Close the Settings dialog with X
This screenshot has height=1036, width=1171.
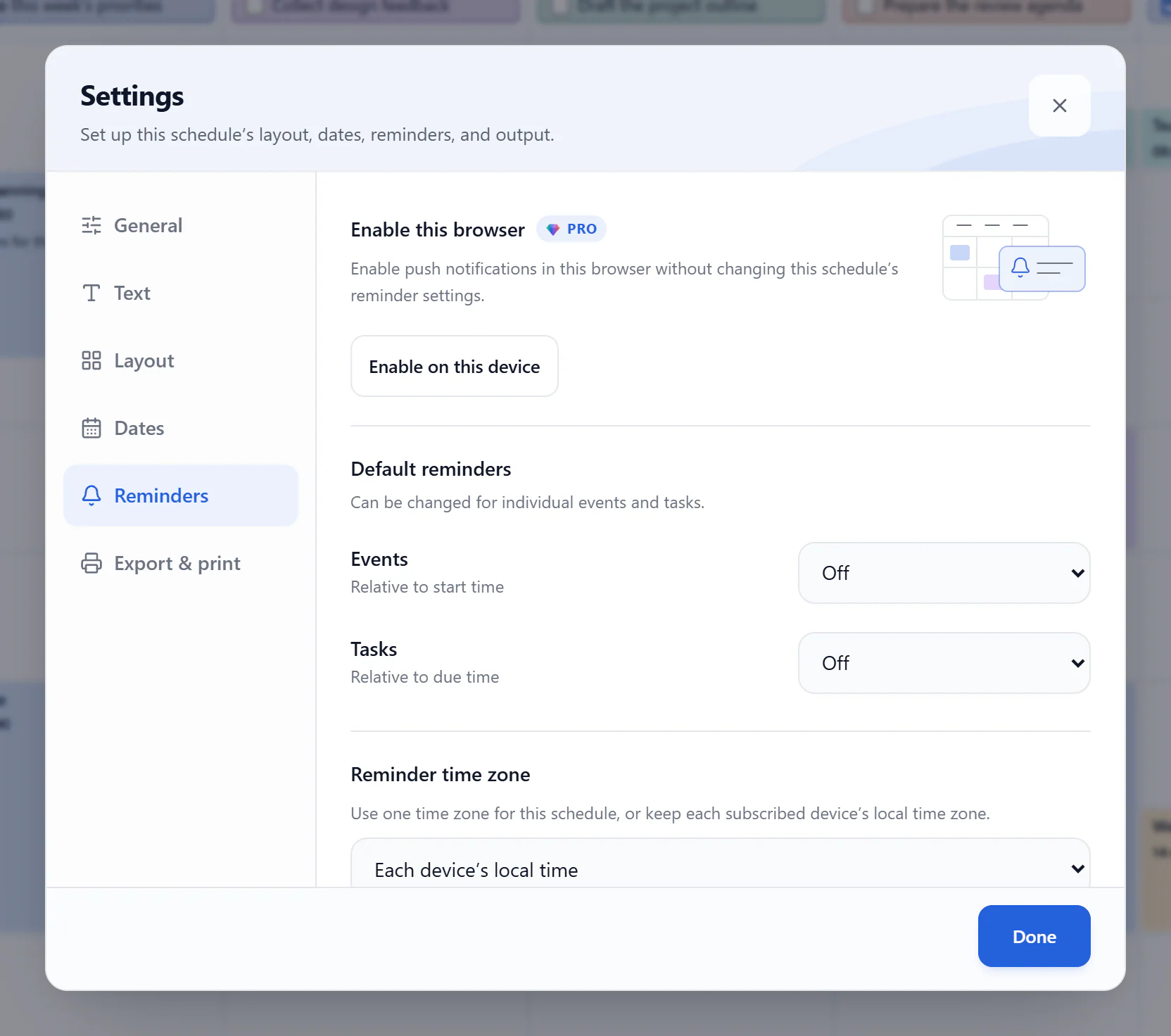click(x=1060, y=106)
